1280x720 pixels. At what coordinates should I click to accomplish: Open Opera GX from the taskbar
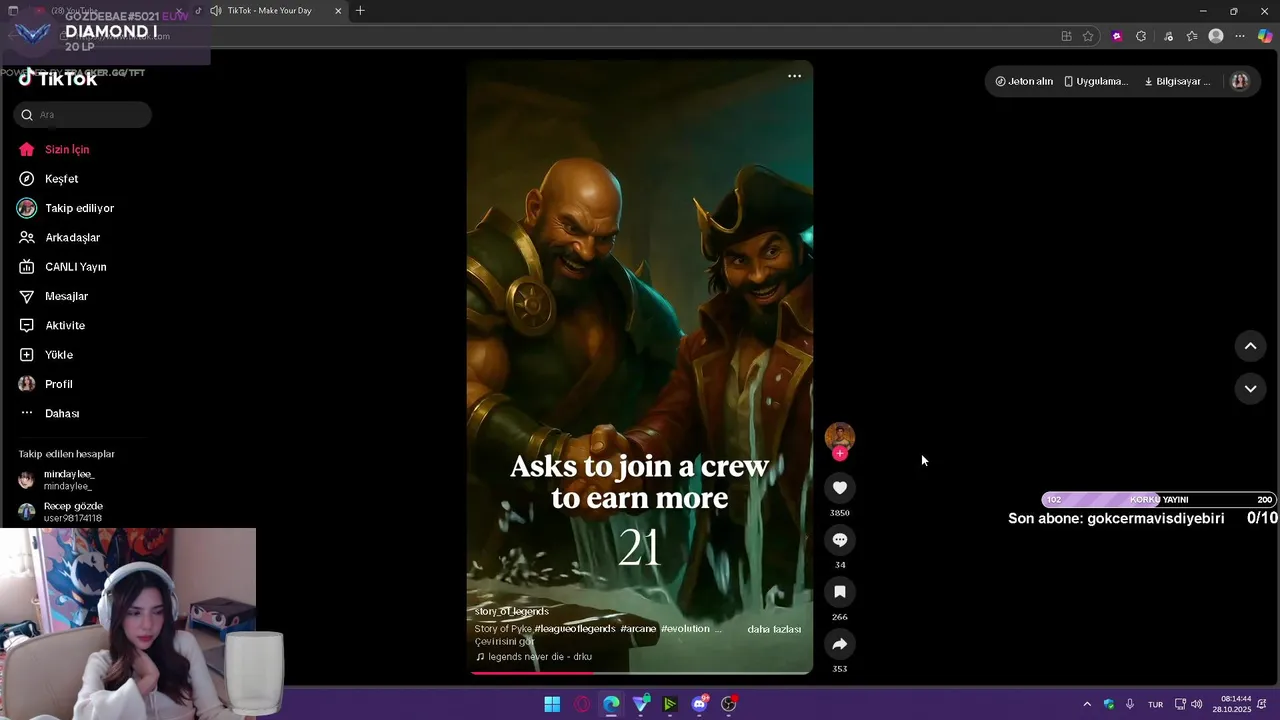point(582,704)
